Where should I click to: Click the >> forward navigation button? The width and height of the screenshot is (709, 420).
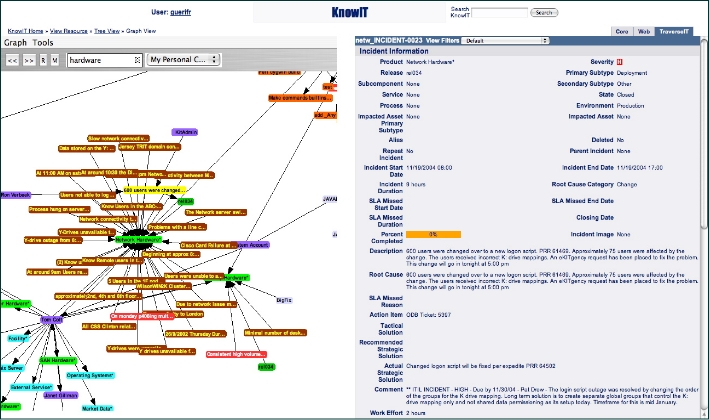pos(29,60)
